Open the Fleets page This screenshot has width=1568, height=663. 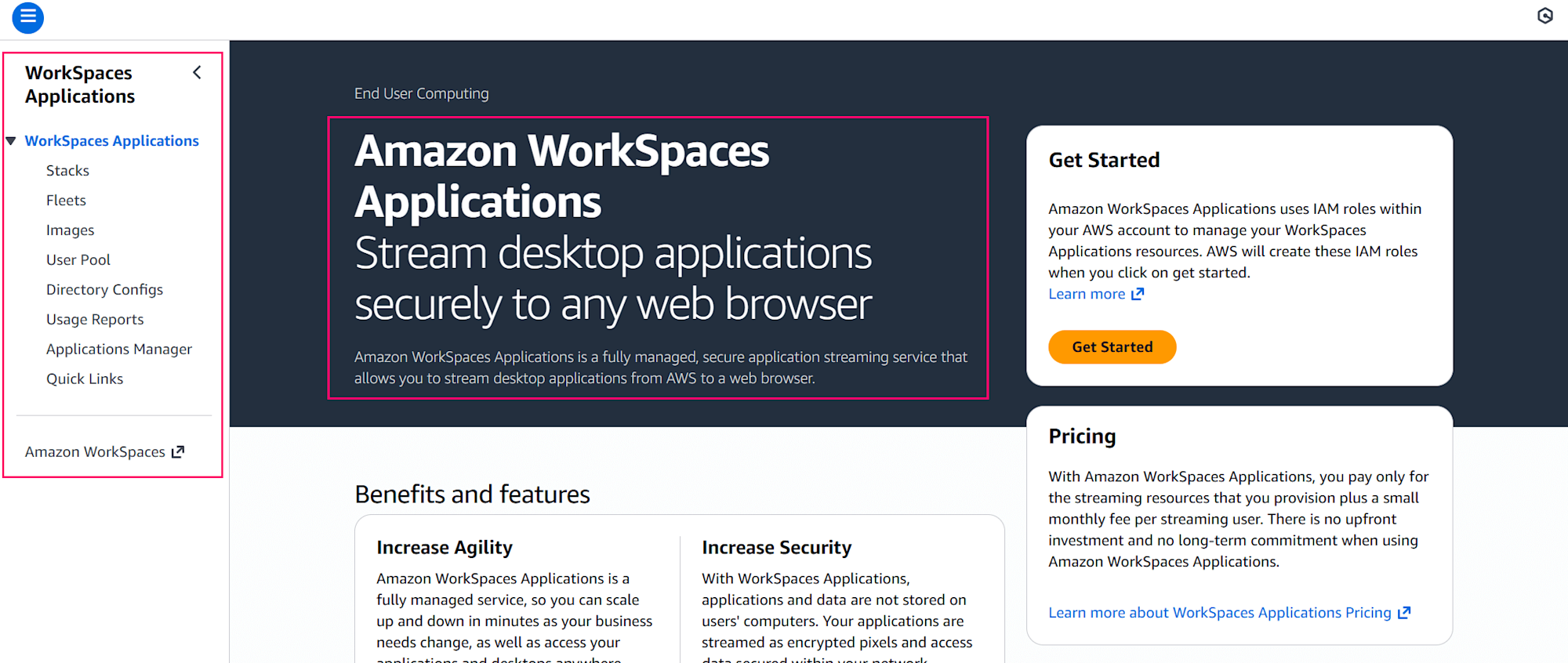click(x=66, y=200)
